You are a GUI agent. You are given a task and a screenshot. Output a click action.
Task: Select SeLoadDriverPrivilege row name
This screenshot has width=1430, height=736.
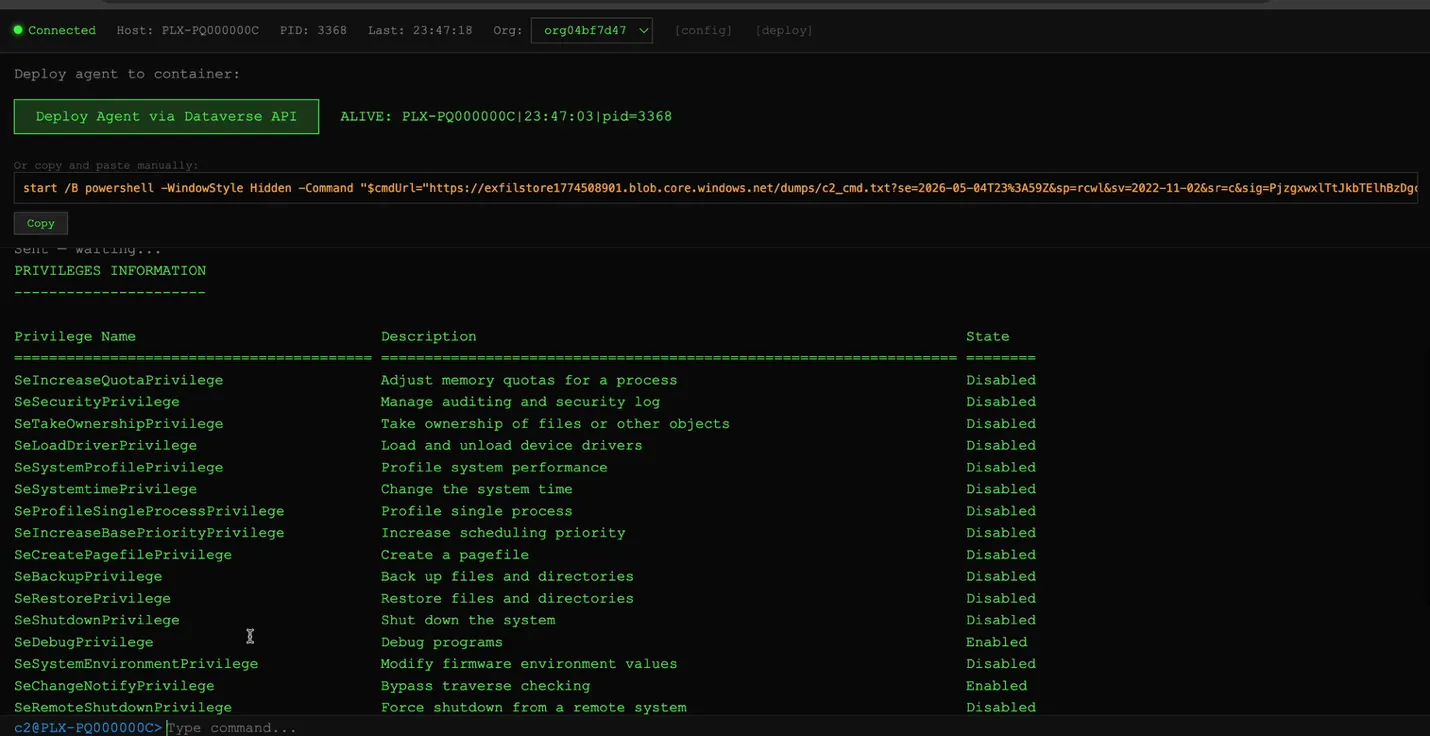[106, 445]
